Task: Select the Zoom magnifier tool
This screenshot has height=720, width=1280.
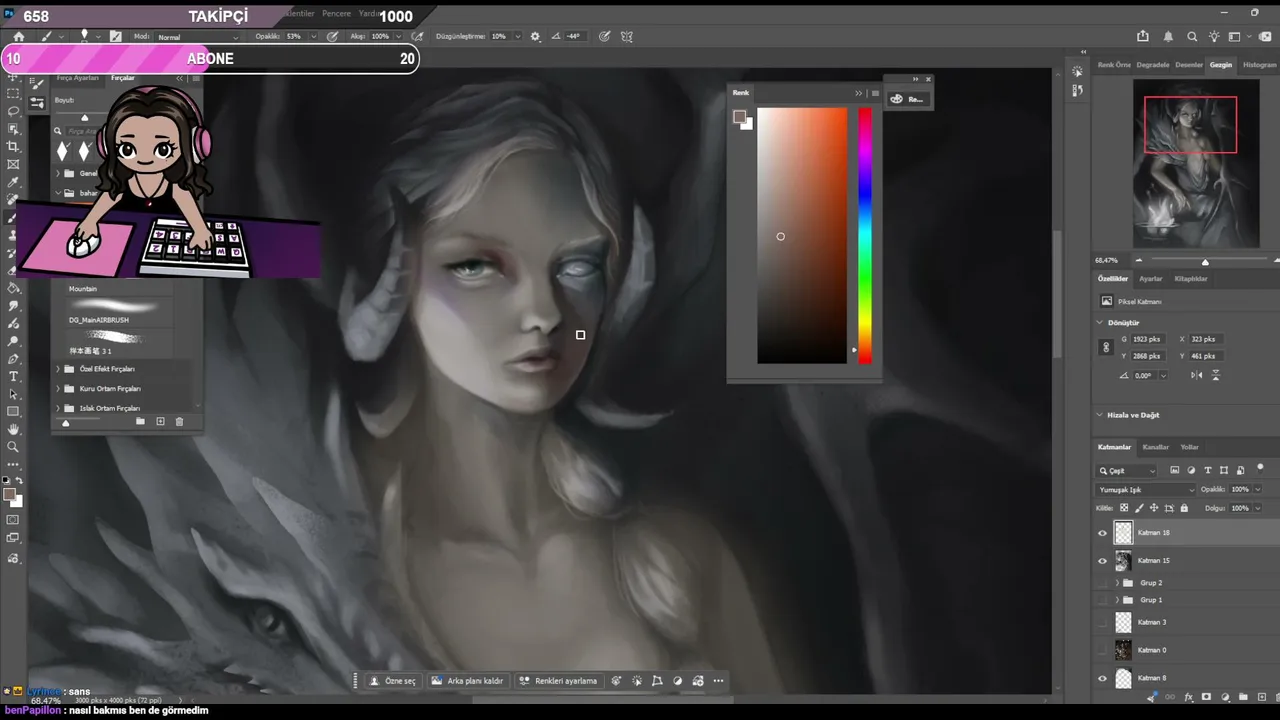Action: [x=13, y=447]
